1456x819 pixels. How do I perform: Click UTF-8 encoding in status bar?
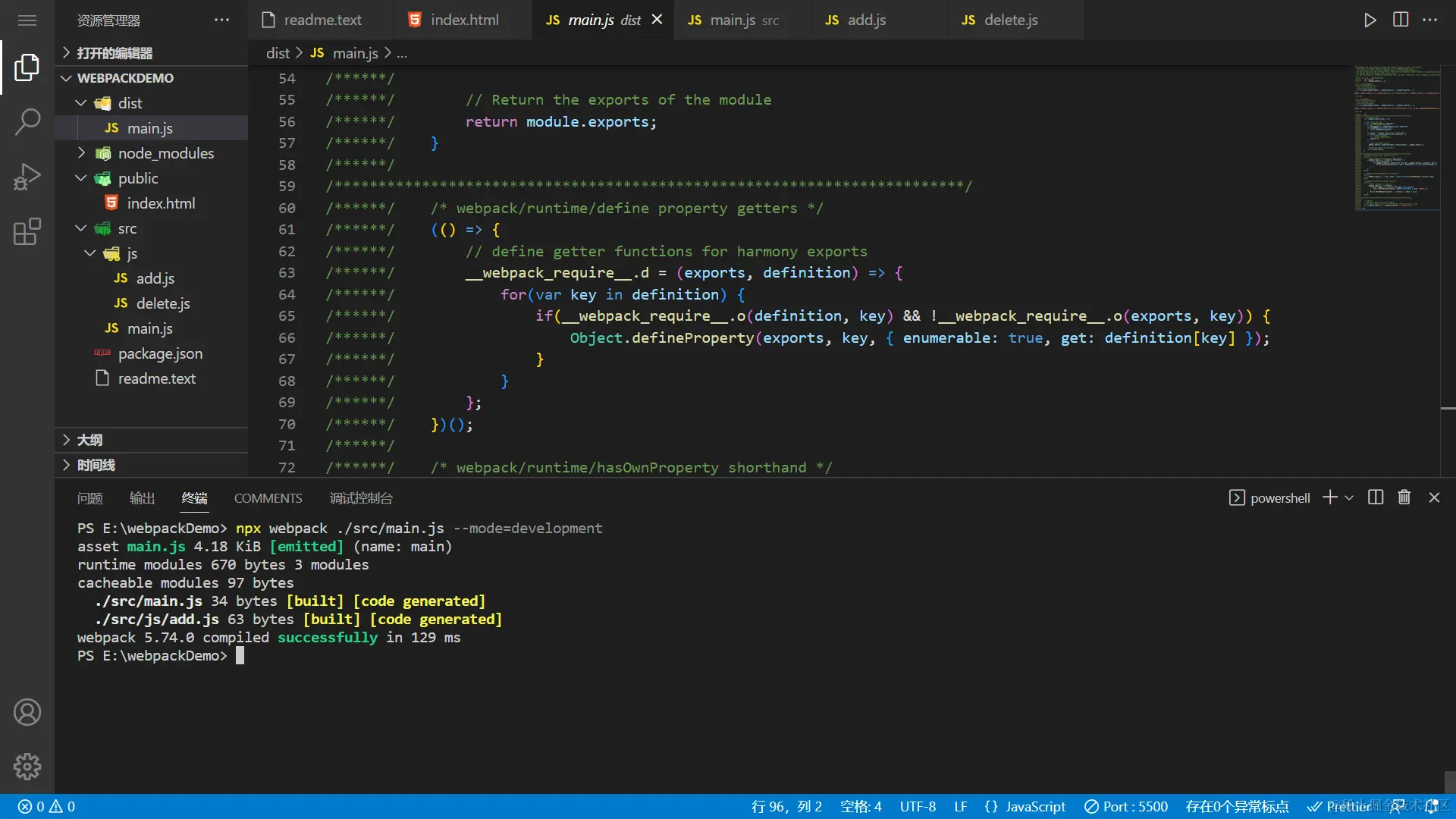pyautogui.click(x=918, y=806)
